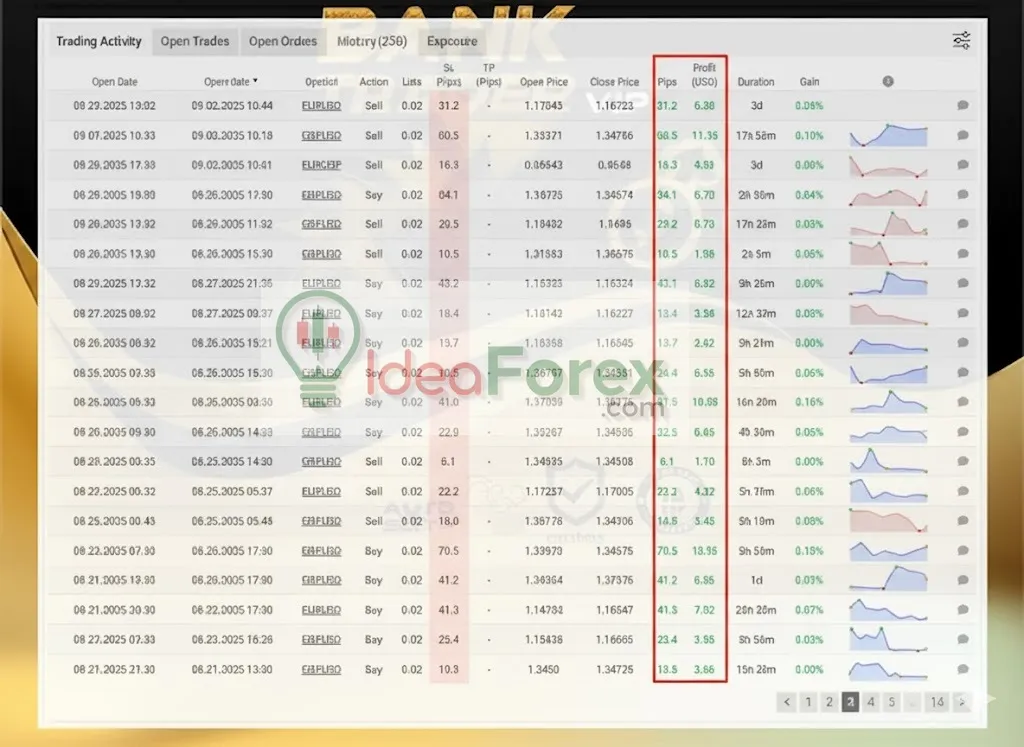Select the Exposure tab
Viewport: 1024px width, 747px height.
click(452, 41)
